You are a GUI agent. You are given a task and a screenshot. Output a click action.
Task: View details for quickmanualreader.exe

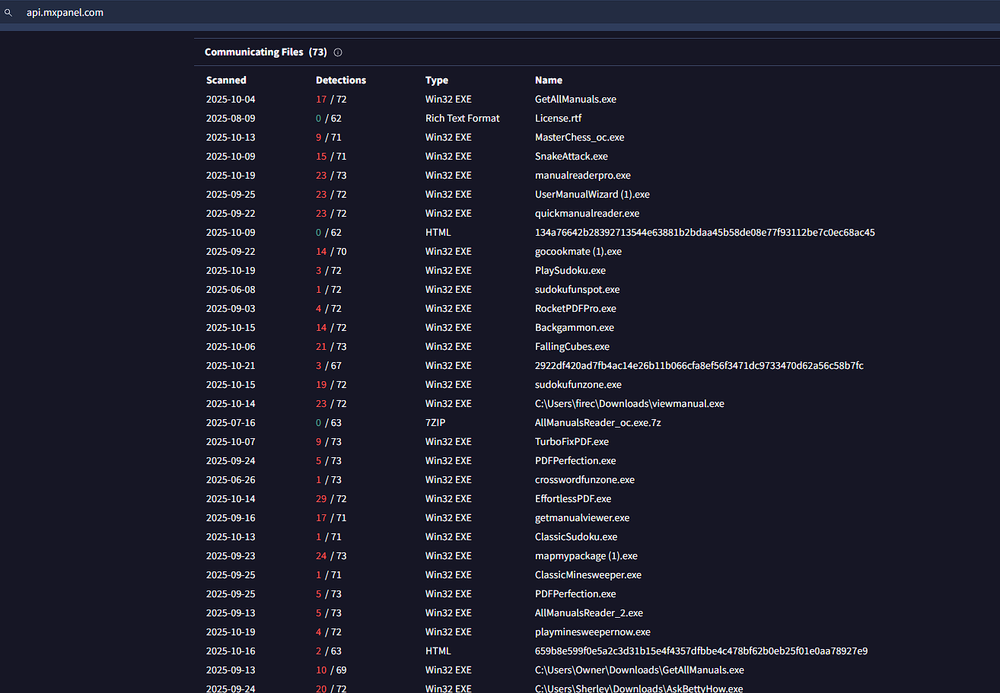click(x=587, y=213)
